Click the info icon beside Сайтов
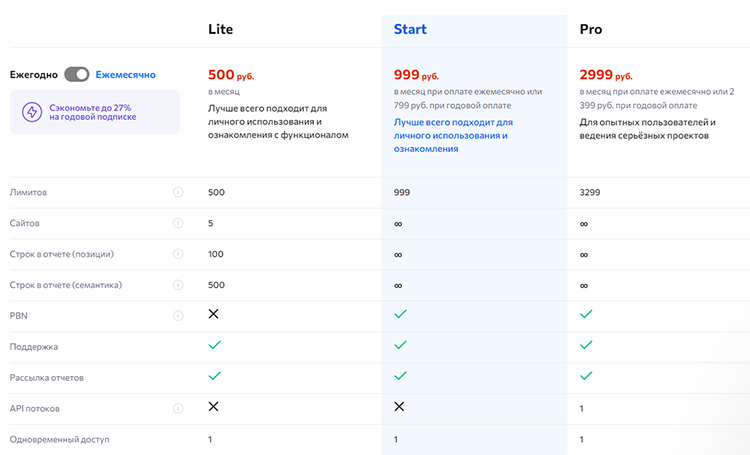The height and width of the screenshot is (455, 750). (x=178, y=223)
